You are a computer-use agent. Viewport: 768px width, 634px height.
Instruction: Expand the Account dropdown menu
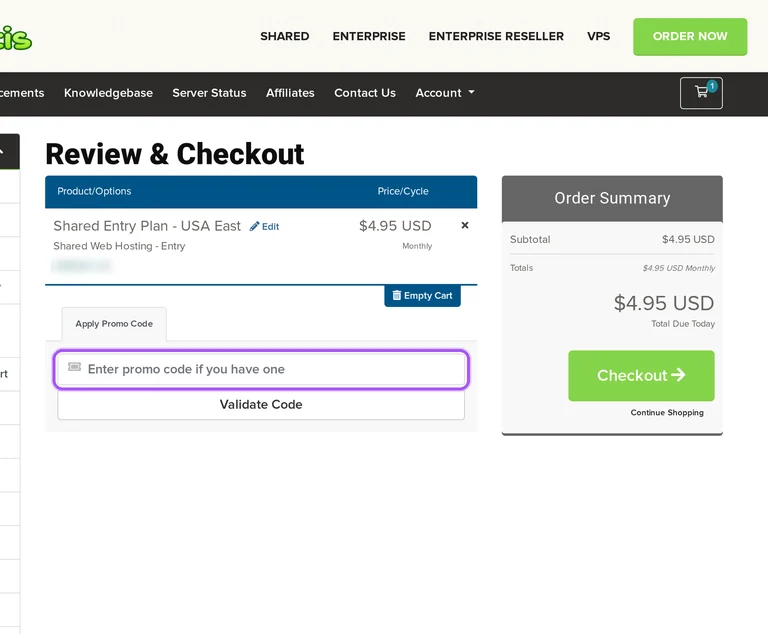445,93
